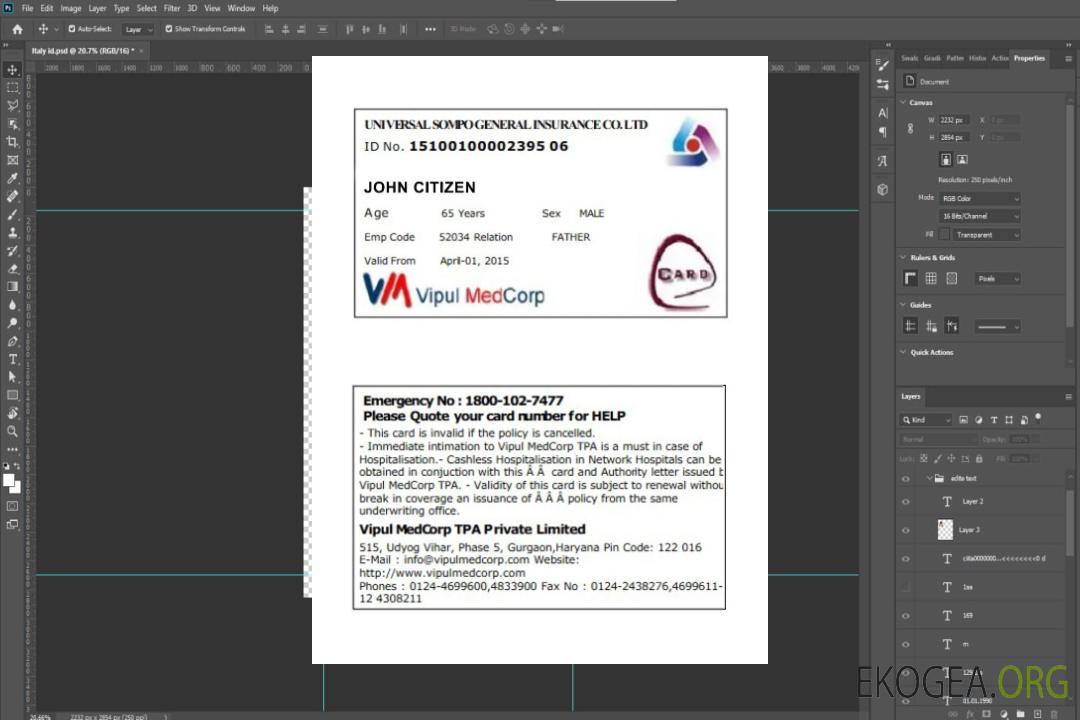The image size is (1080, 720).
Task: Open the 16 Bits/Channel dropdown
Action: [979, 216]
